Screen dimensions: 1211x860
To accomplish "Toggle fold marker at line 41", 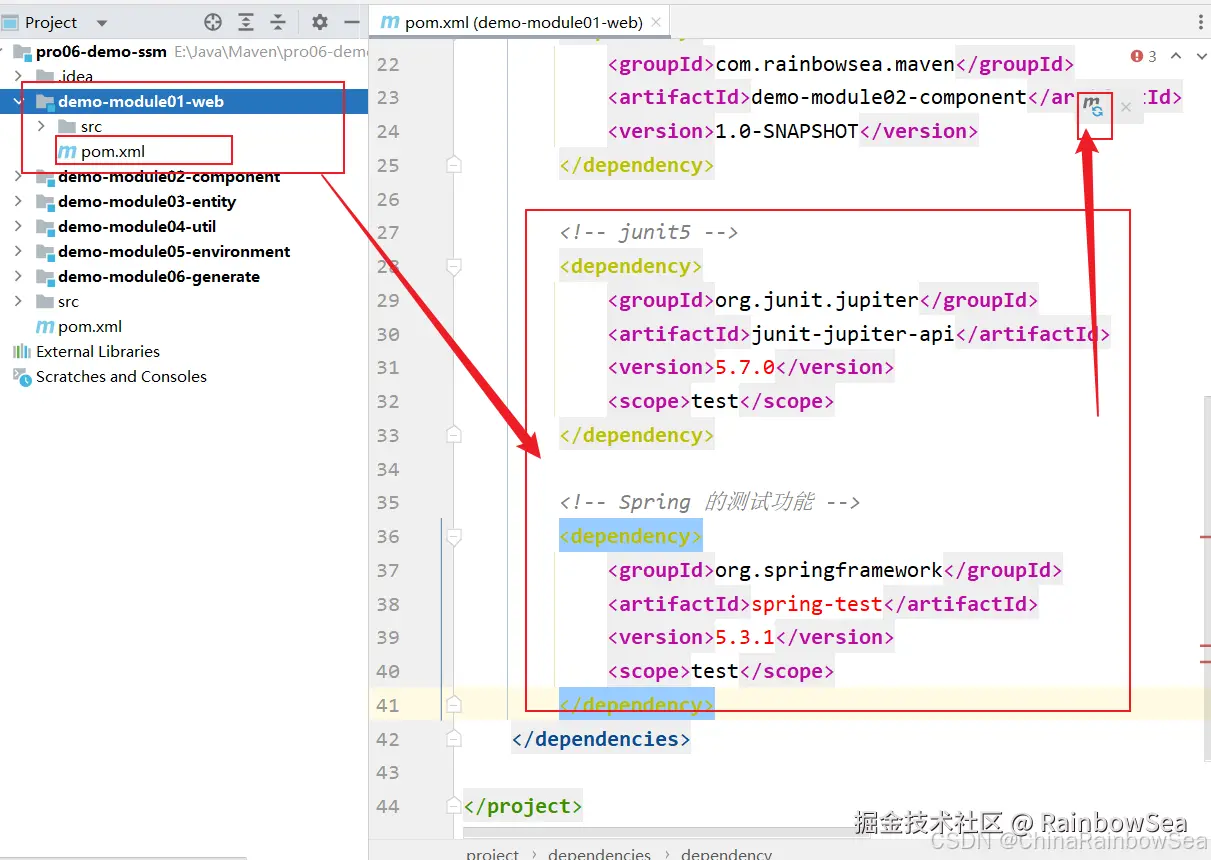I will [454, 705].
